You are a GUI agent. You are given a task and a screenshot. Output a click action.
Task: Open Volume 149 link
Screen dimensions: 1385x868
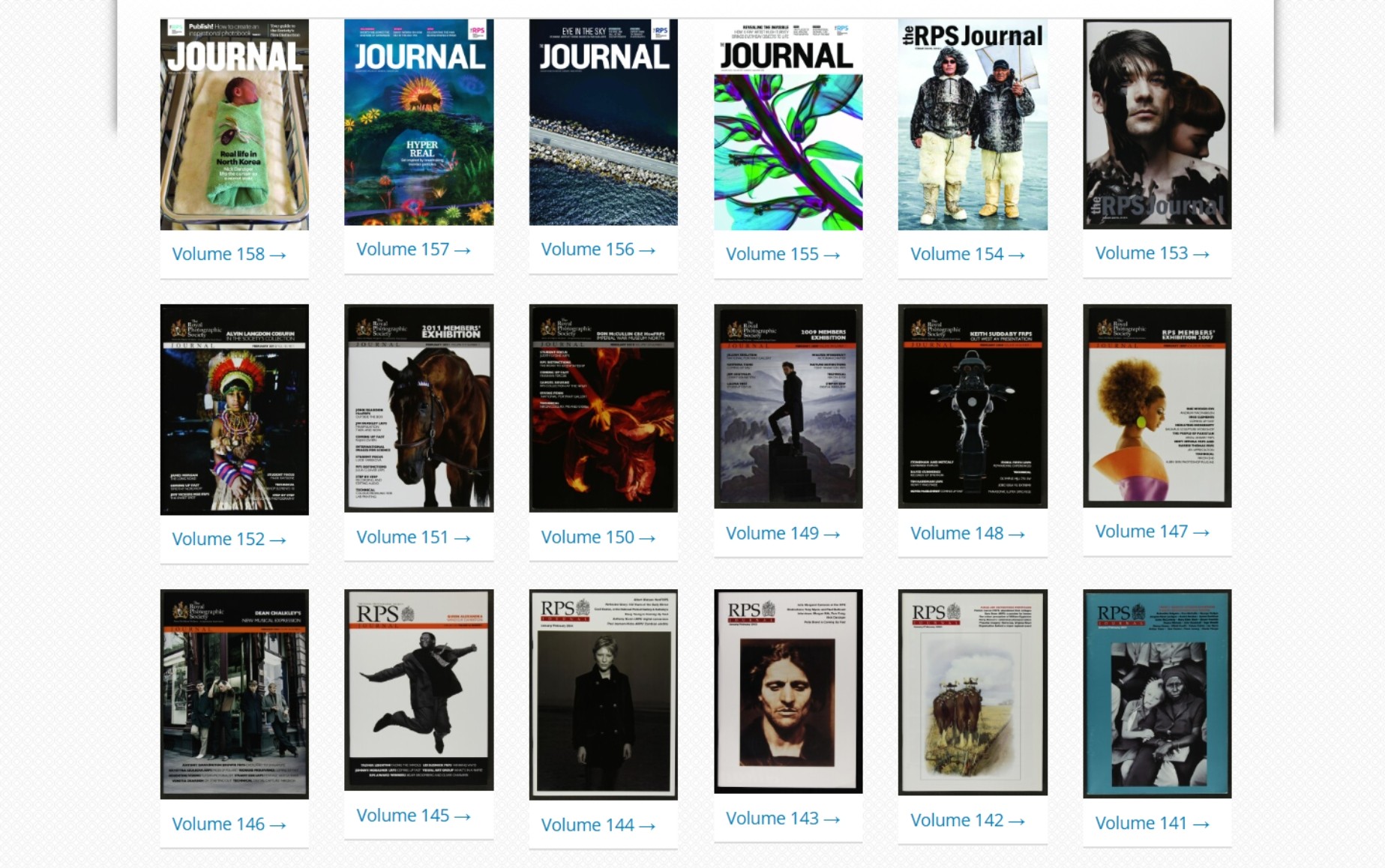pyautogui.click(x=782, y=534)
